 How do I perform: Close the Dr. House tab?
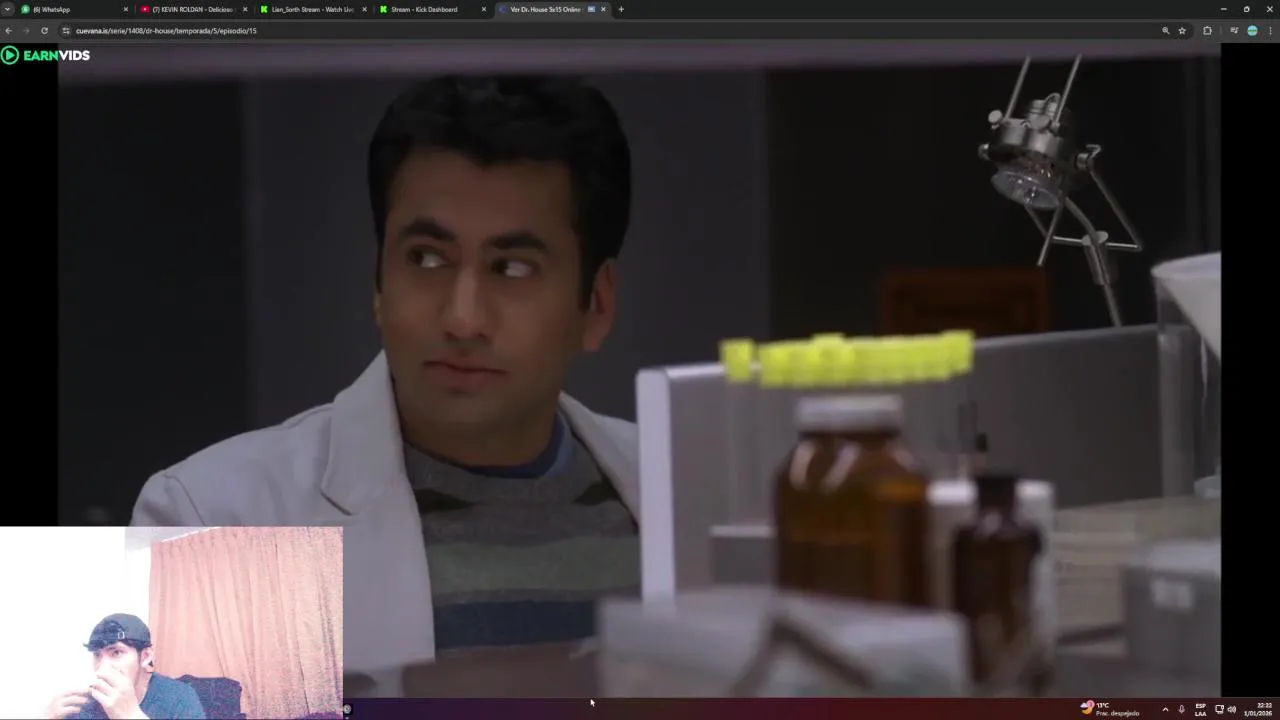click(x=603, y=9)
